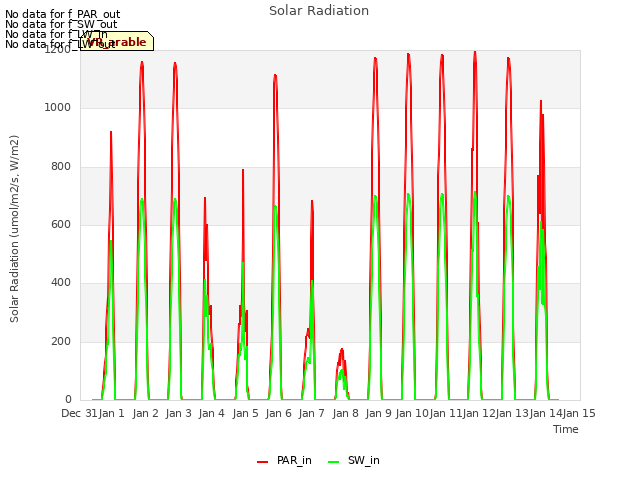Viewport: 640px width, 480px height.
Task: Click the '400' y-axis tick label
Action: point(61,282)
